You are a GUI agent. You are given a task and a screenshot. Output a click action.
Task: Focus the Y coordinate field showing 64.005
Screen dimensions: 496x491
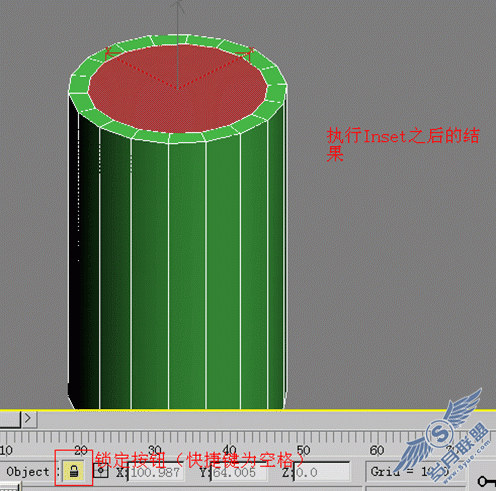(238, 472)
